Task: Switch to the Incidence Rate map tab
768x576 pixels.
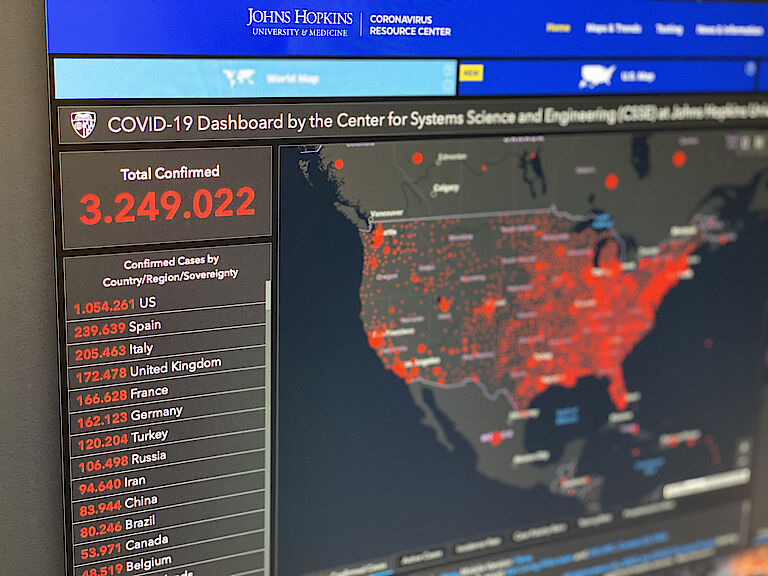Action: (479, 543)
